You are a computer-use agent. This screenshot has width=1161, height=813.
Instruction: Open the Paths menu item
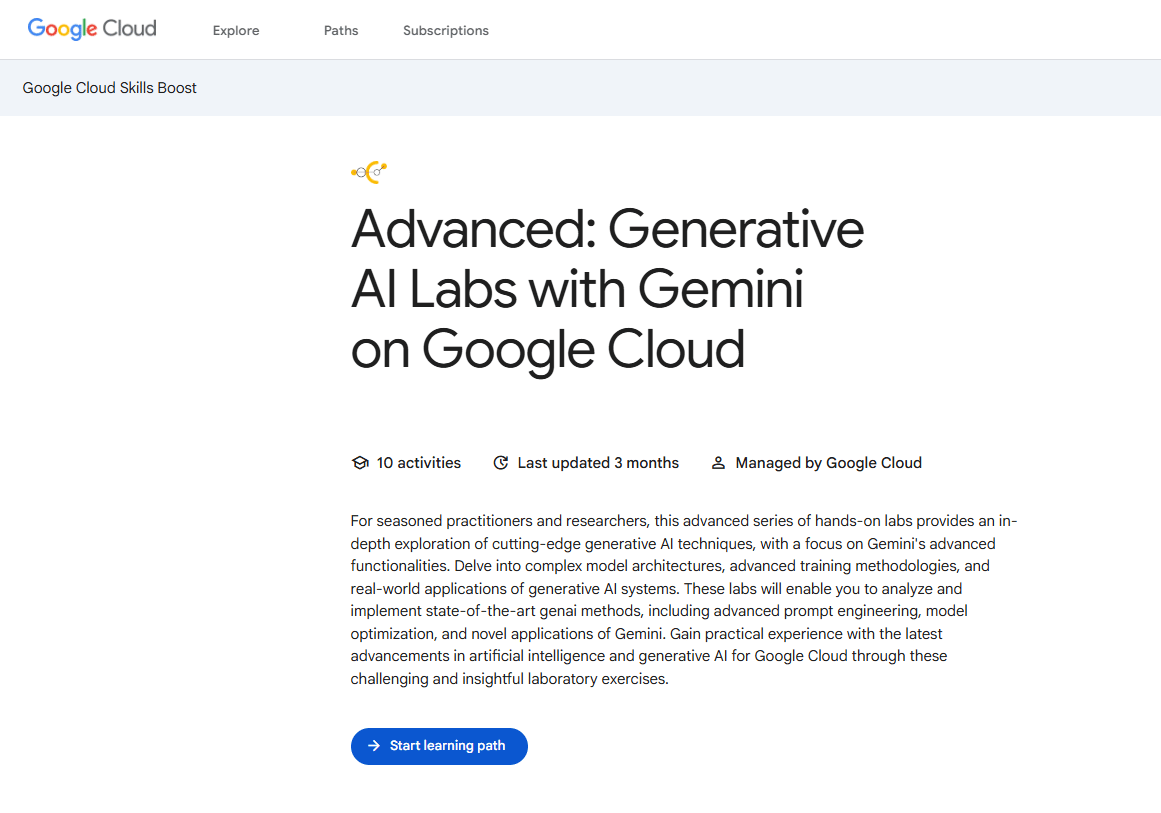pos(341,30)
